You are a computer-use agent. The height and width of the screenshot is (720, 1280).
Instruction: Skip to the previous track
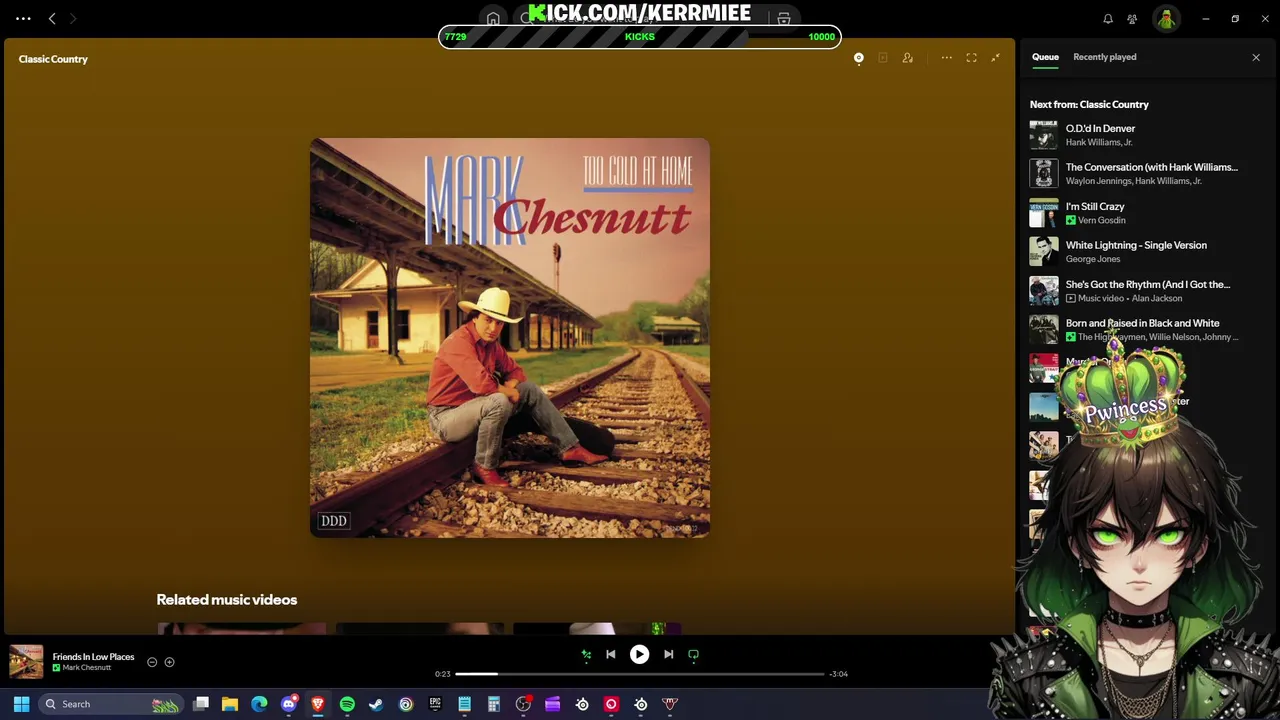pos(611,655)
